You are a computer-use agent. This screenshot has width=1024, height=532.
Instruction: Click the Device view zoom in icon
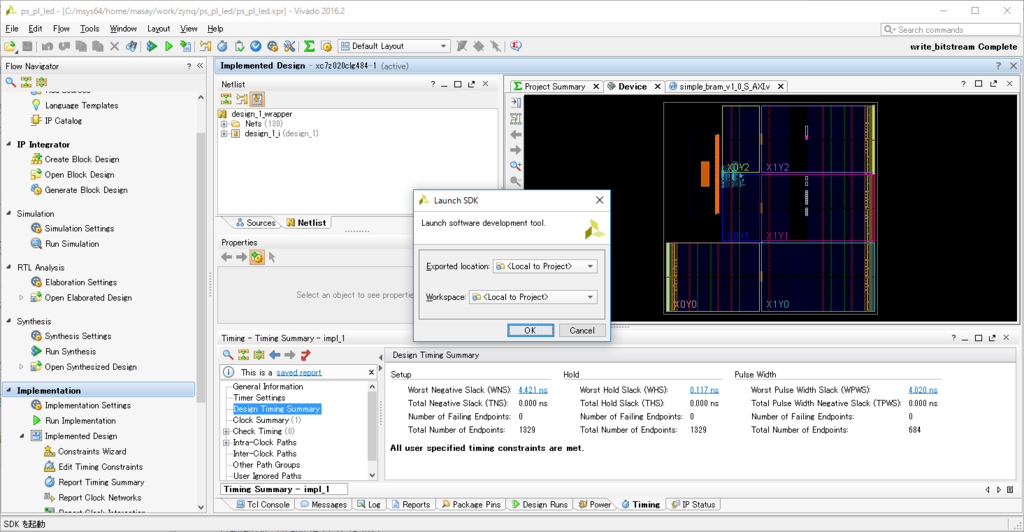click(x=515, y=166)
